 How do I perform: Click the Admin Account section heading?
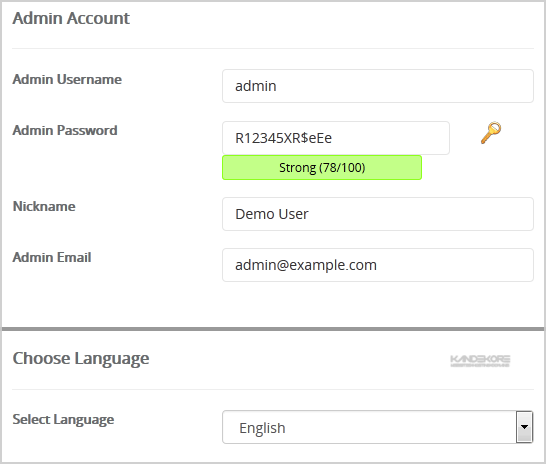coord(71,18)
